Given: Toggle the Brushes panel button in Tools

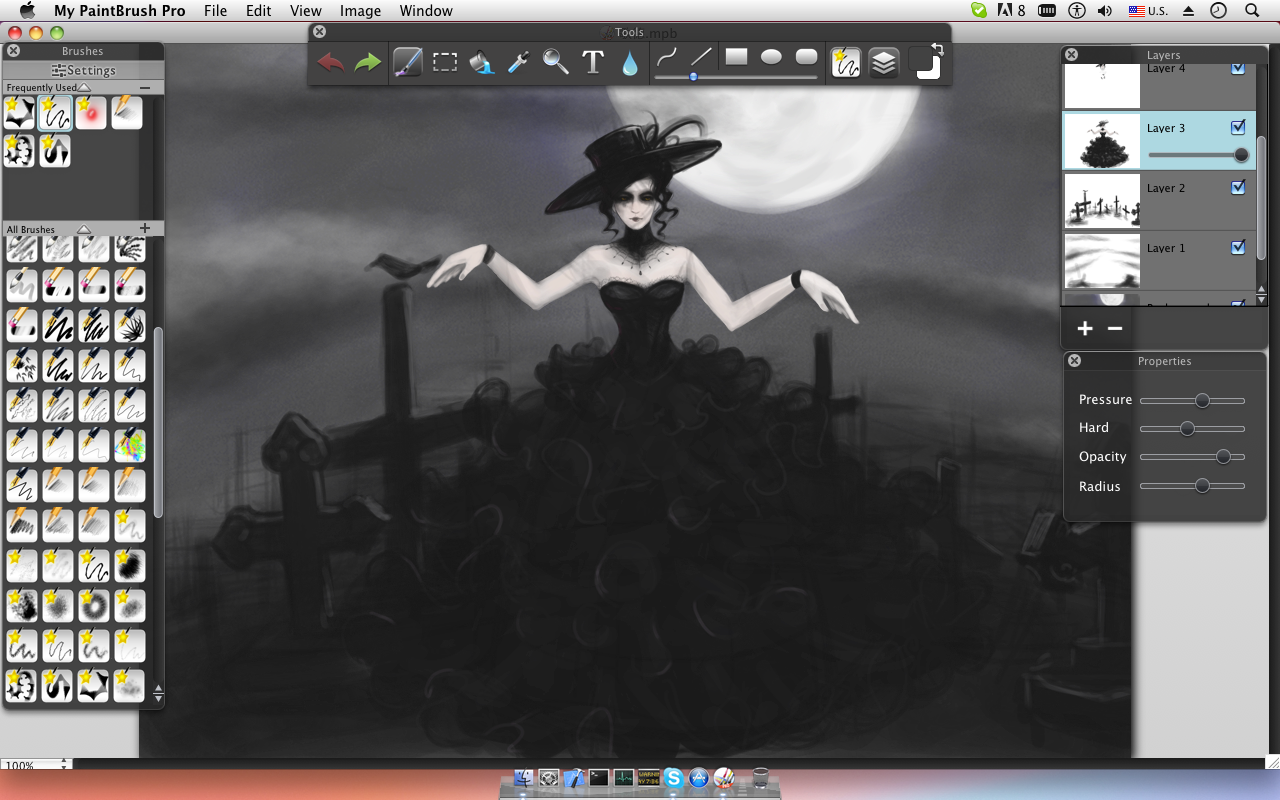Looking at the screenshot, I should tap(846, 63).
